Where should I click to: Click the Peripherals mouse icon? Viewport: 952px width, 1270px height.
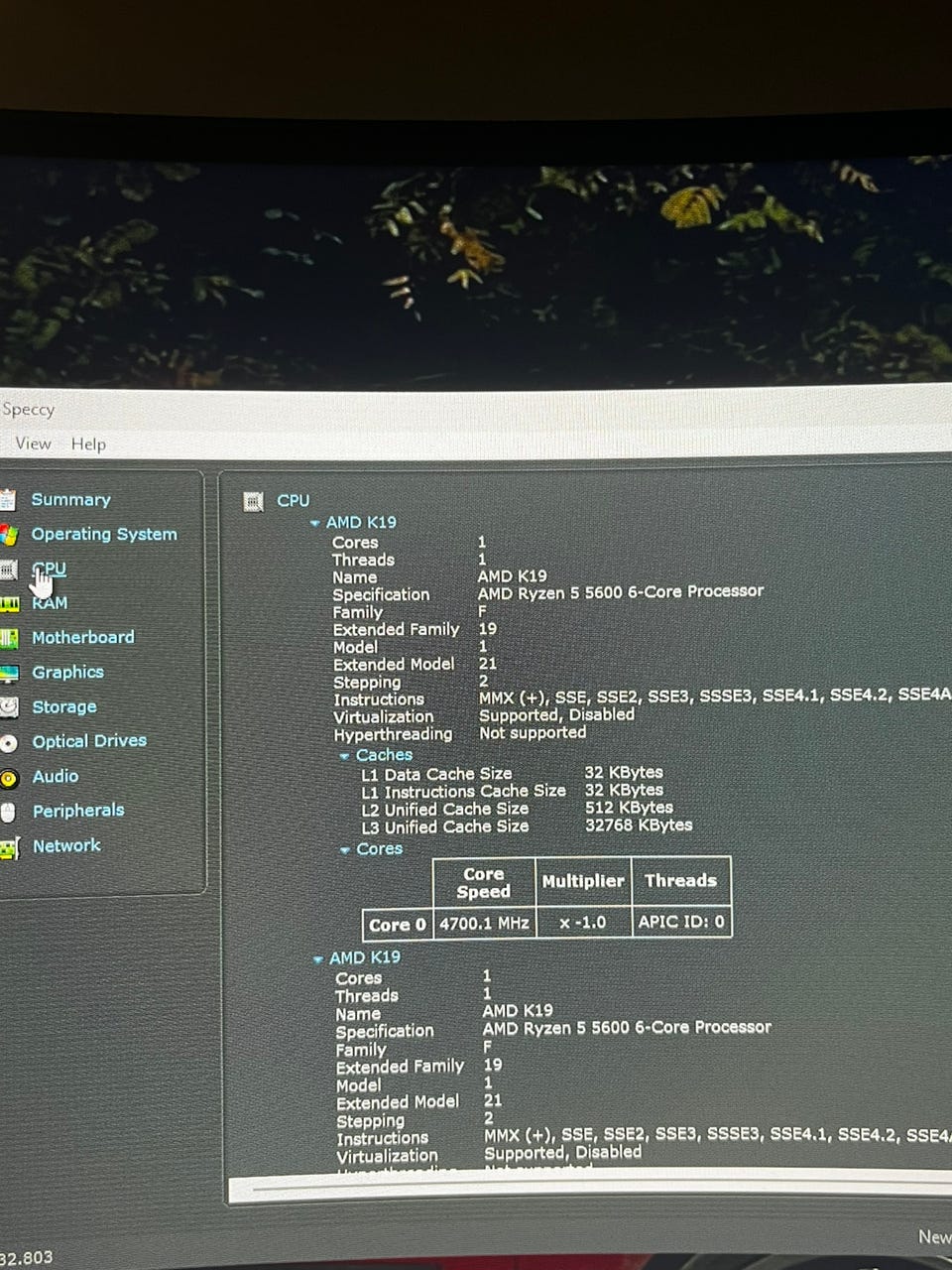click(x=8, y=813)
